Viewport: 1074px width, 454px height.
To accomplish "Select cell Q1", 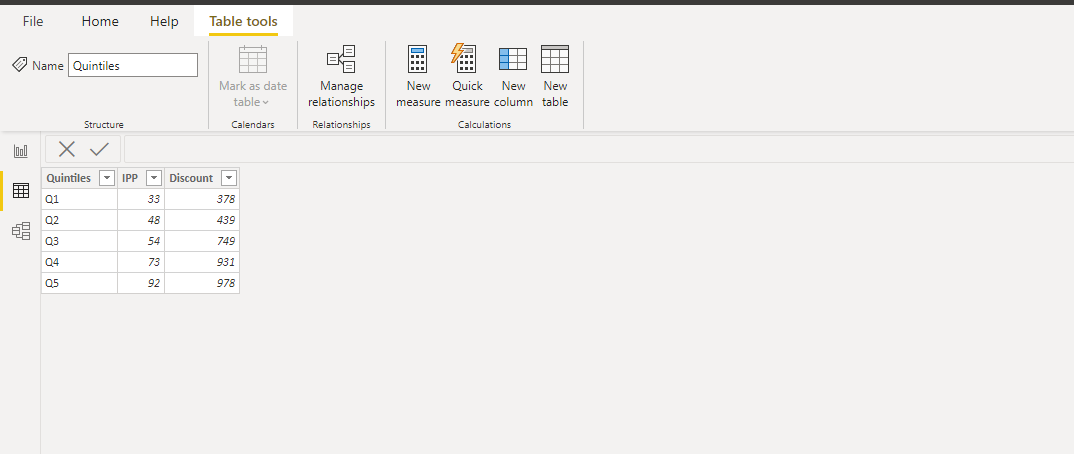I will 79,199.
